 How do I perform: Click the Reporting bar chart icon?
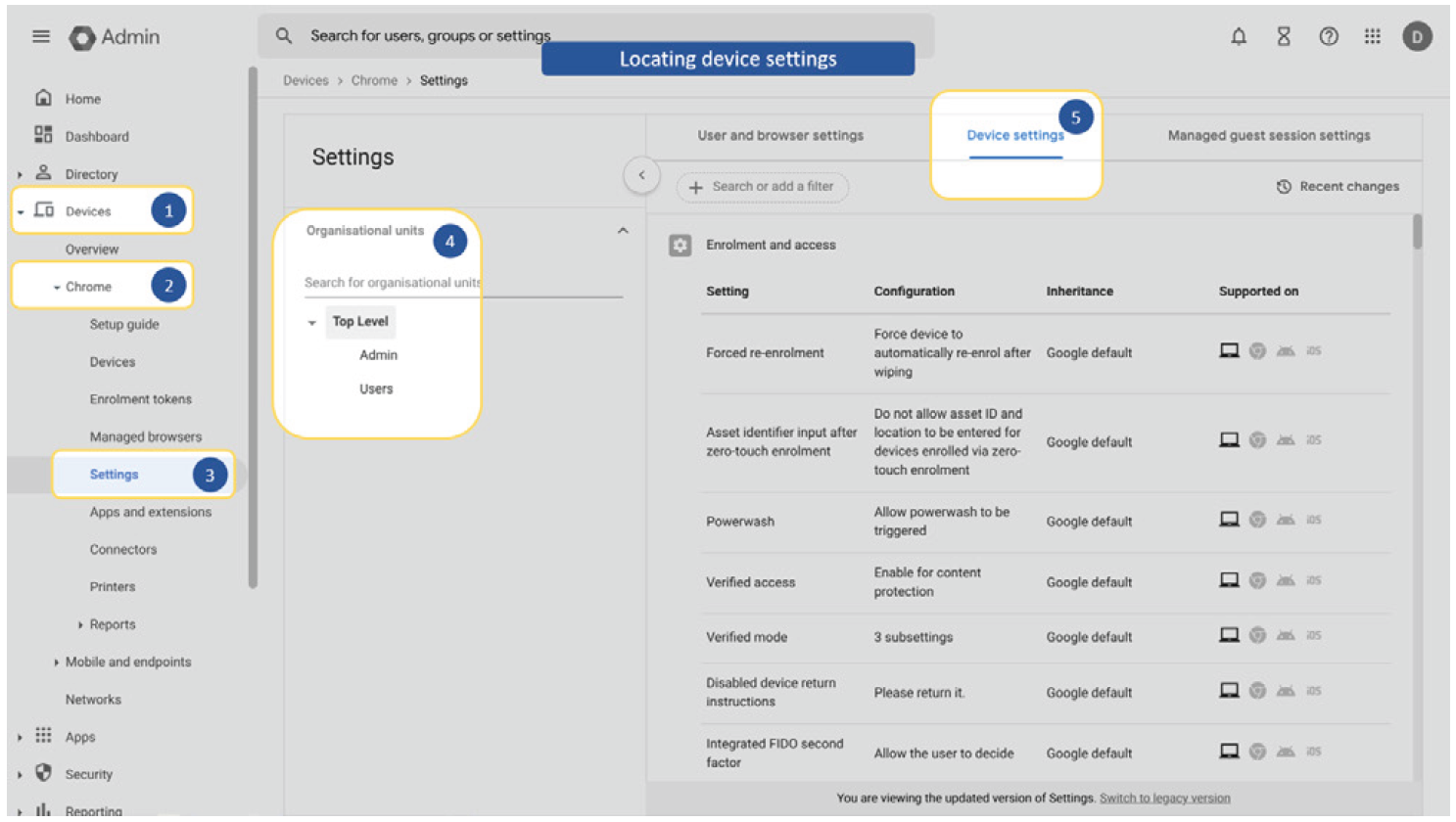click(x=43, y=810)
